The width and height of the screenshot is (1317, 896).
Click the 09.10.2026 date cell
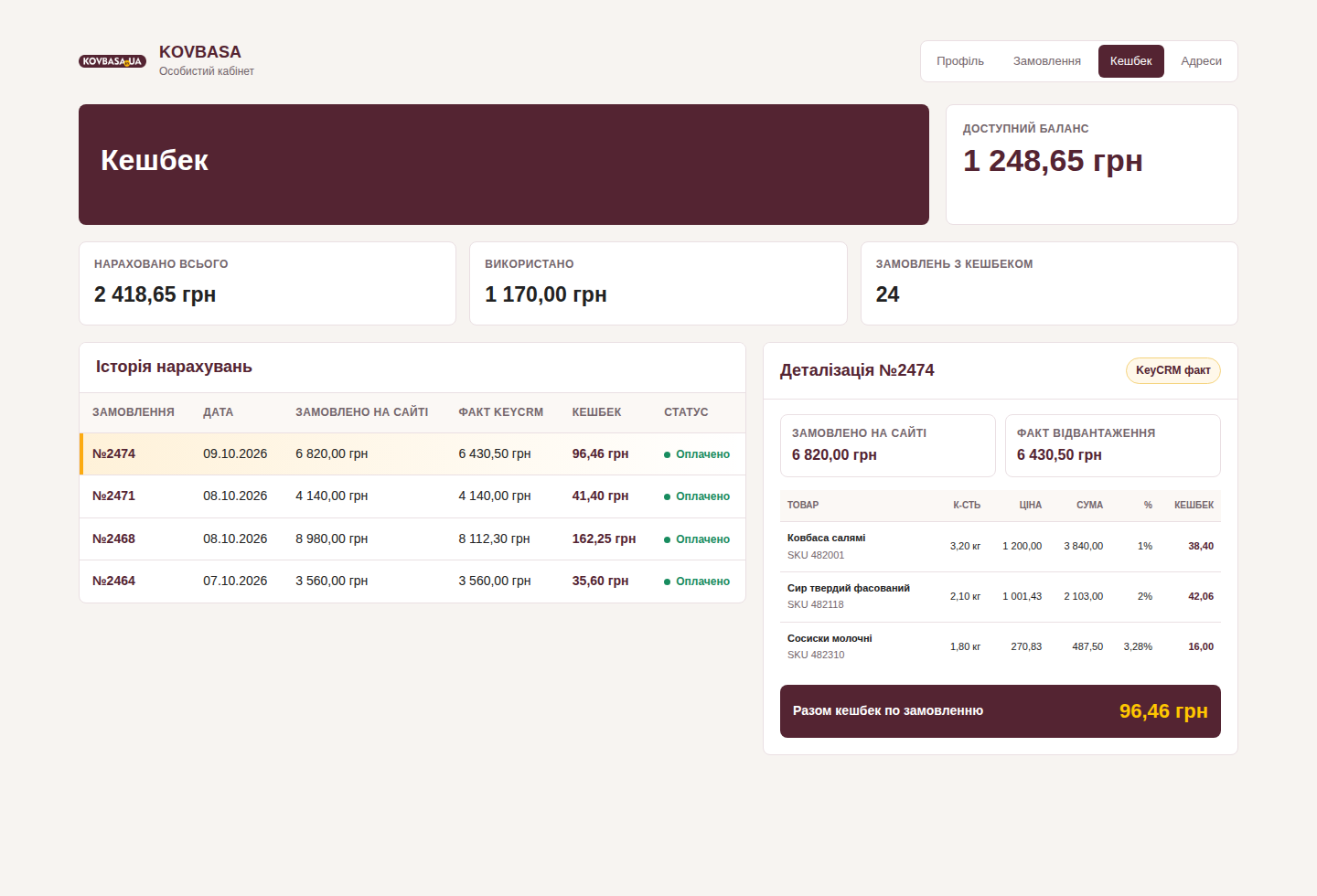tap(235, 454)
